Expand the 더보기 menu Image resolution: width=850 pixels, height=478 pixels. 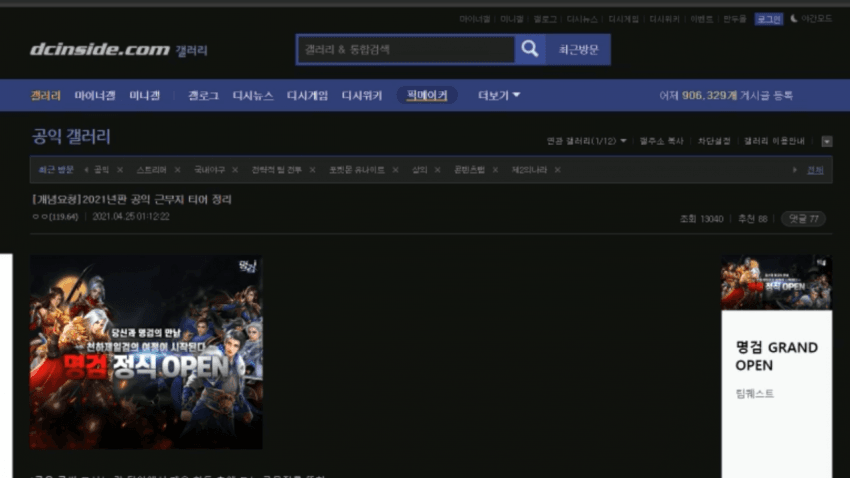click(499, 95)
